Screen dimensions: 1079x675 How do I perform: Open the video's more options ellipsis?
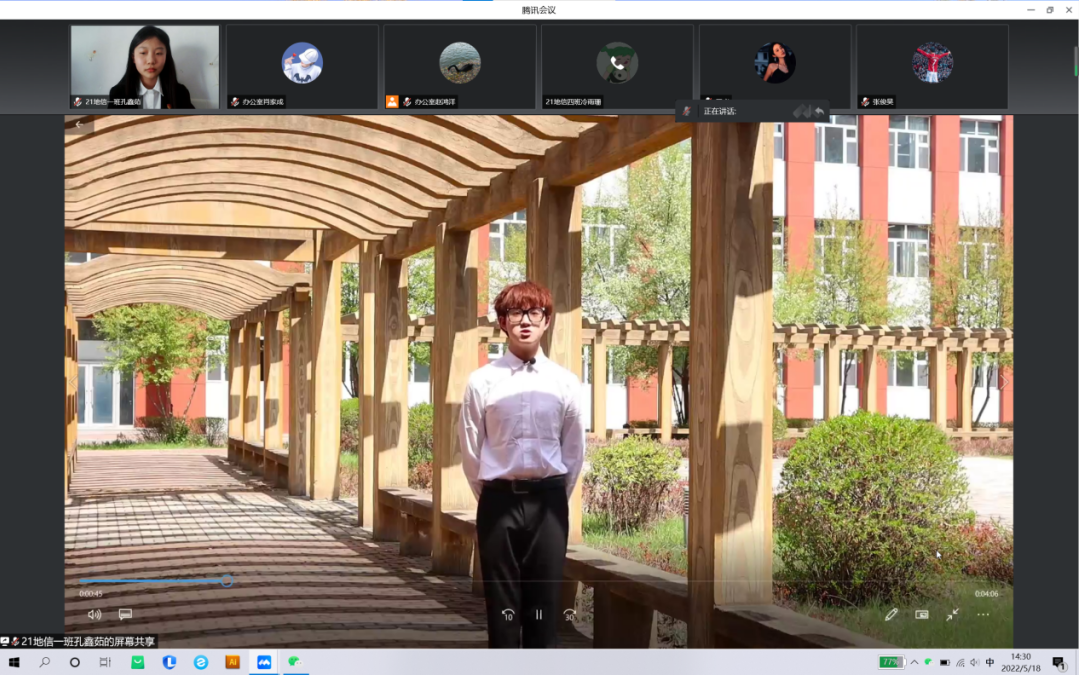[983, 614]
